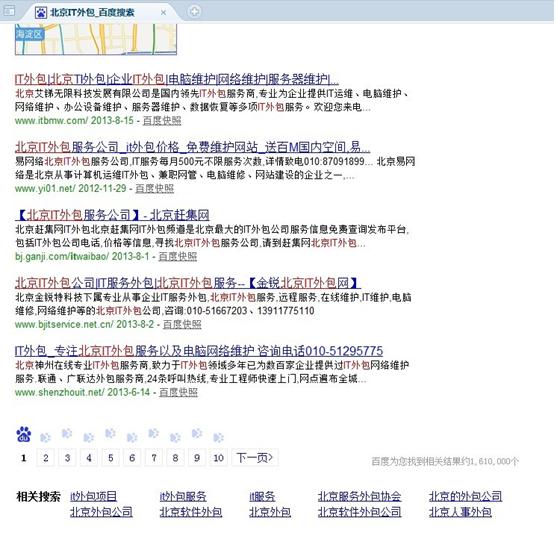Go to results page 5
Viewport: 556px width, 537px height.
[x=111, y=458]
